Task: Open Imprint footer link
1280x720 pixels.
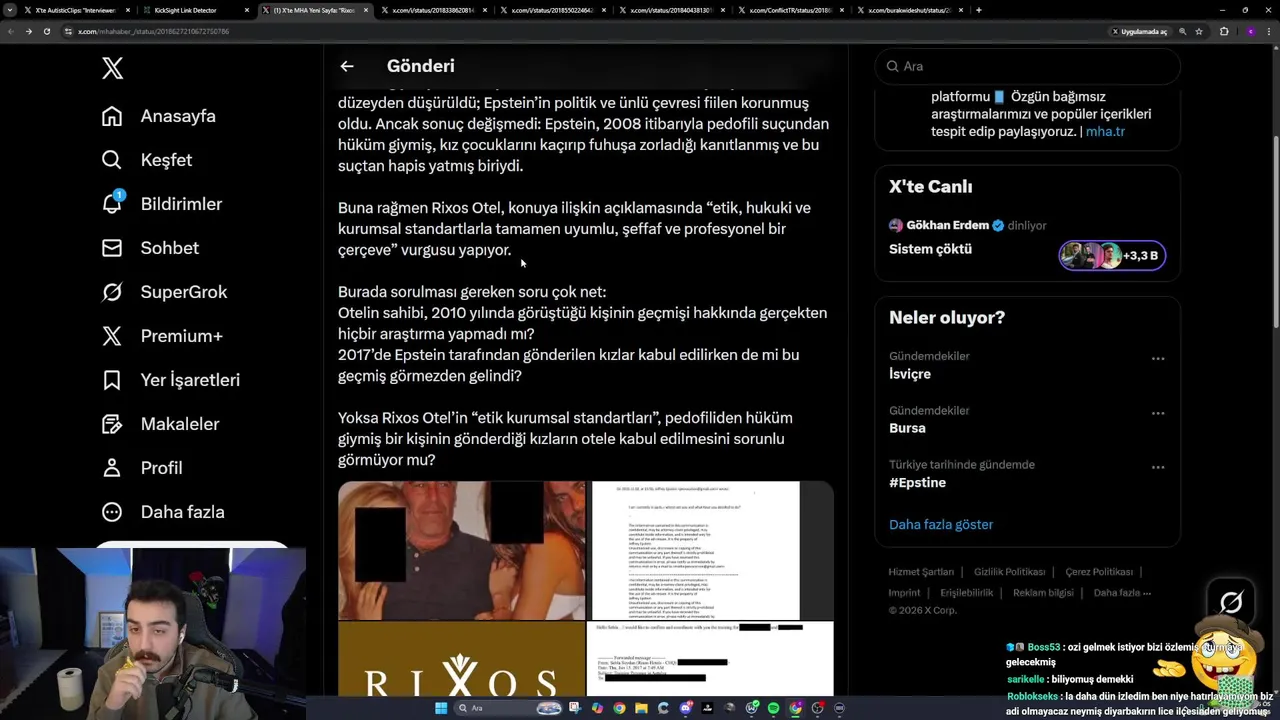Action: tap(904, 592)
